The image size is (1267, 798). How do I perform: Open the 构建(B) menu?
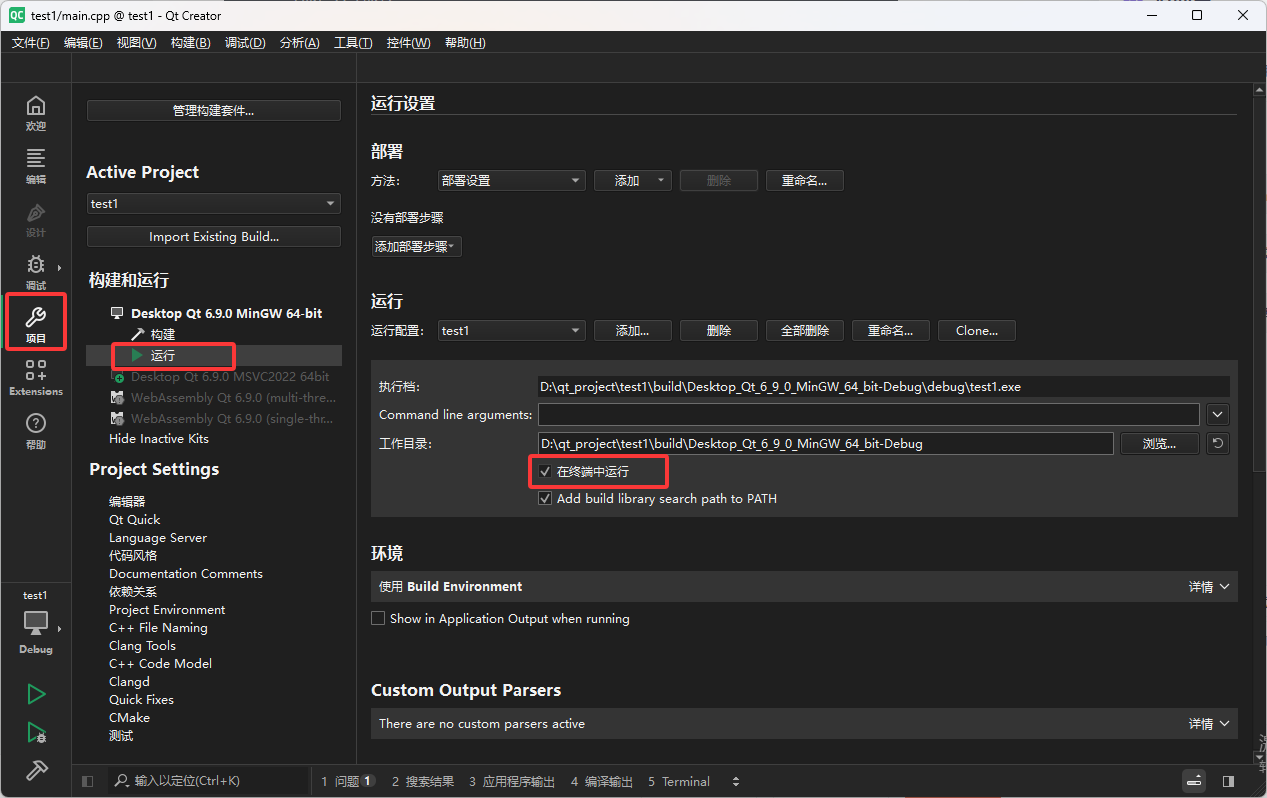(x=190, y=42)
